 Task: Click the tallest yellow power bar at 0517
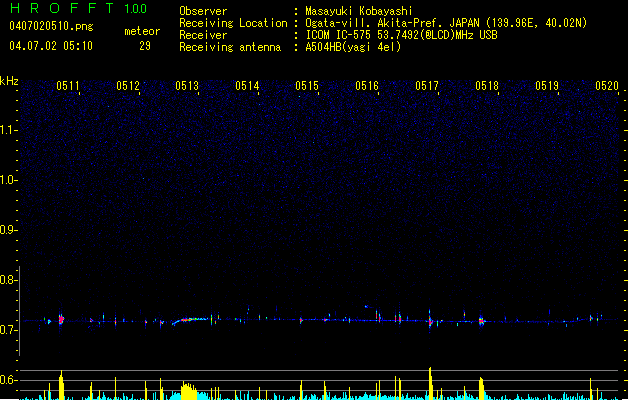tap(430, 383)
